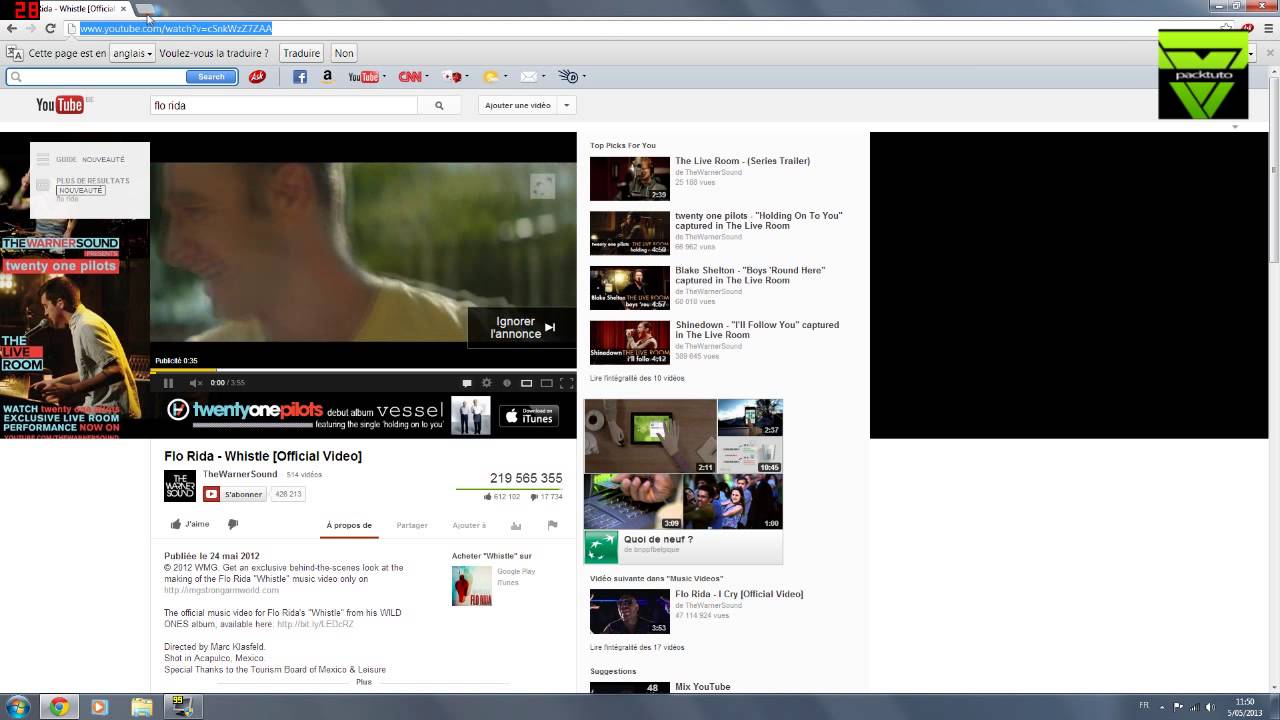Click Ajouter une vidéo button
This screenshot has width=1280, height=720.
coord(518,105)
